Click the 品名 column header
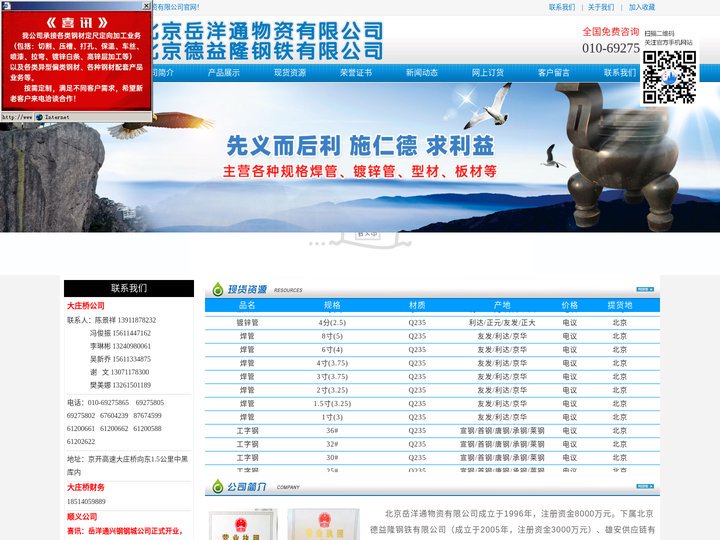720x540 pixels. click(247, 305)
